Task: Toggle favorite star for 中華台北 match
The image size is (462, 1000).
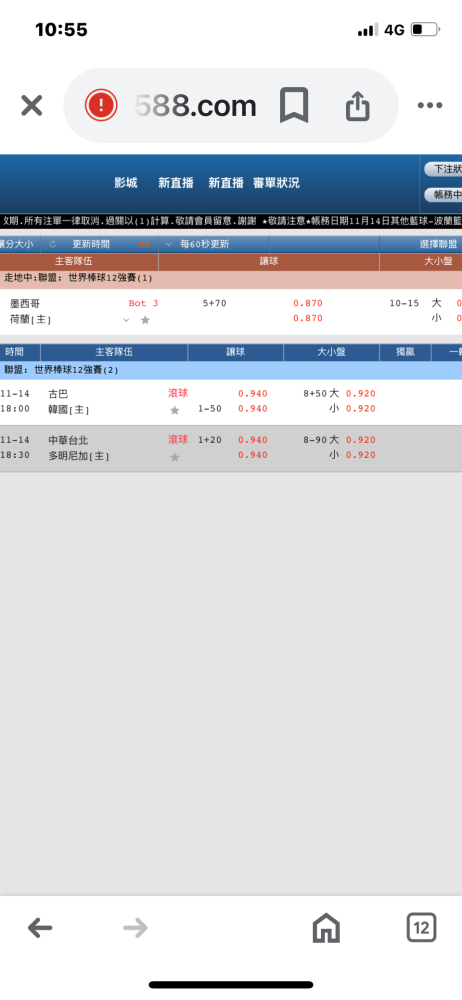Action: (x=175, y=457)
